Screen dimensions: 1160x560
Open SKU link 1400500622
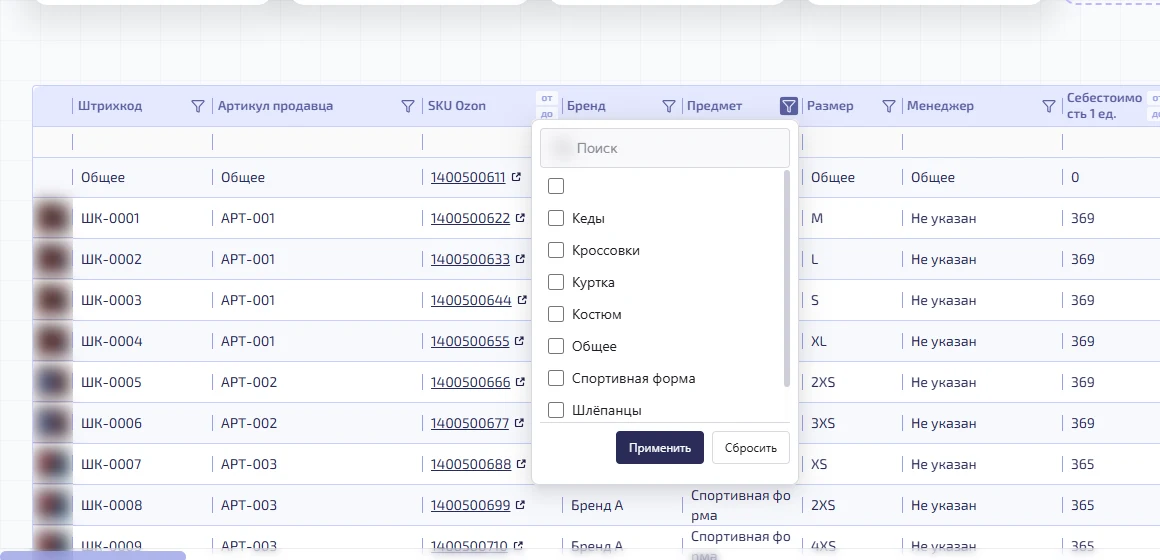coord(471,218)
